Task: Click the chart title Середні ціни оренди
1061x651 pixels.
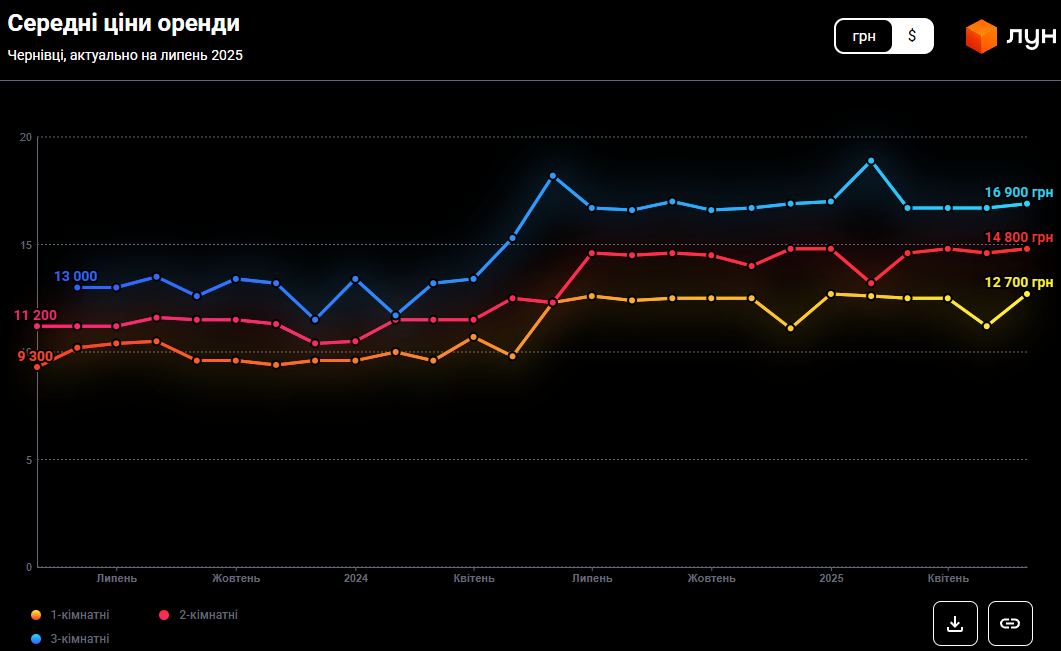Action: pos(124,23)
